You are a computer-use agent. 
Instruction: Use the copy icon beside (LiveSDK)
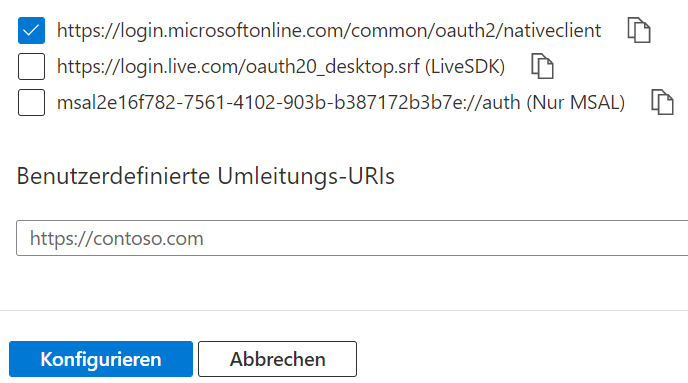point(542,66)
